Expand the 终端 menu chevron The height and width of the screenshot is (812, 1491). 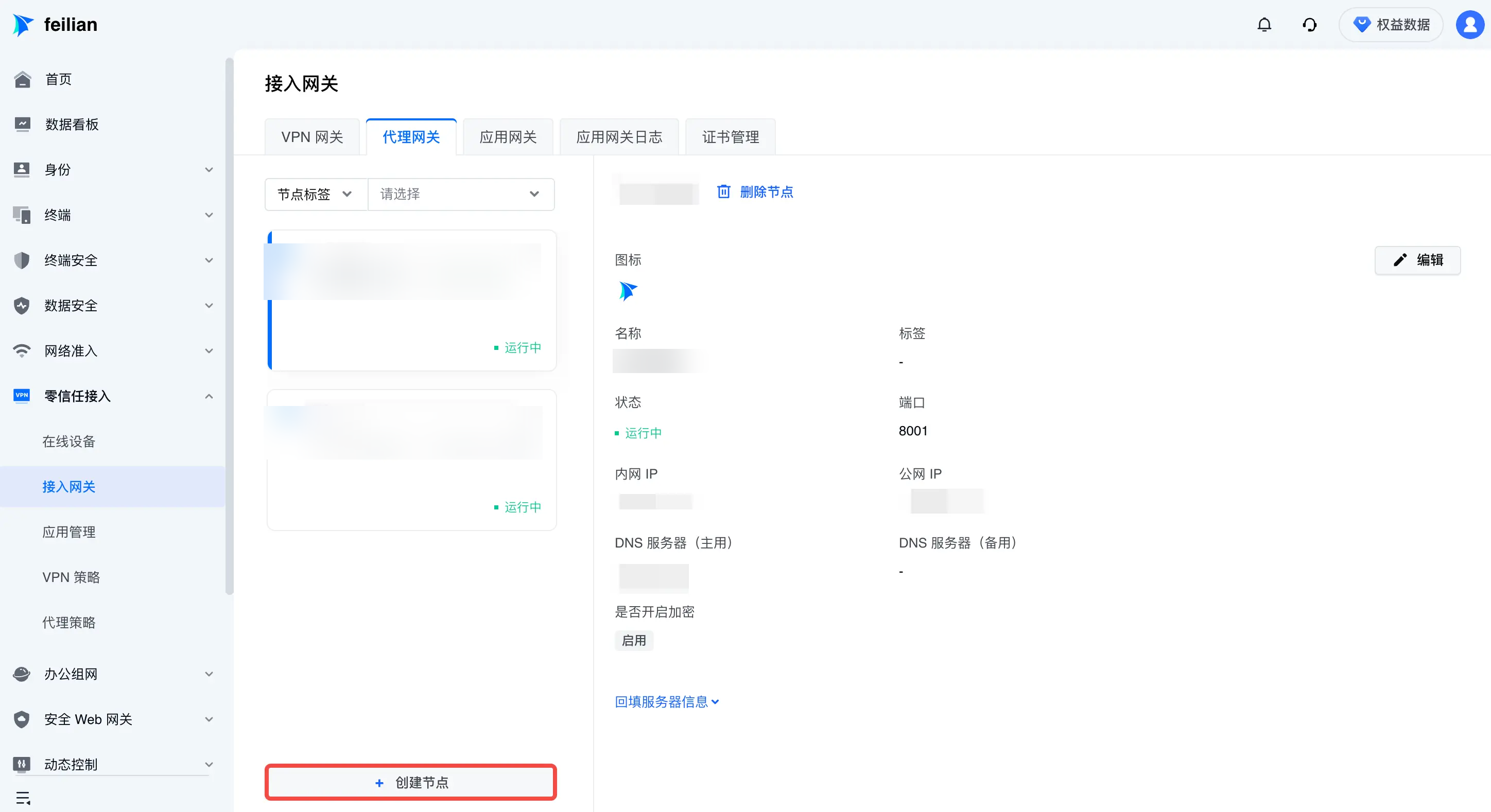(x=209, y=215)
